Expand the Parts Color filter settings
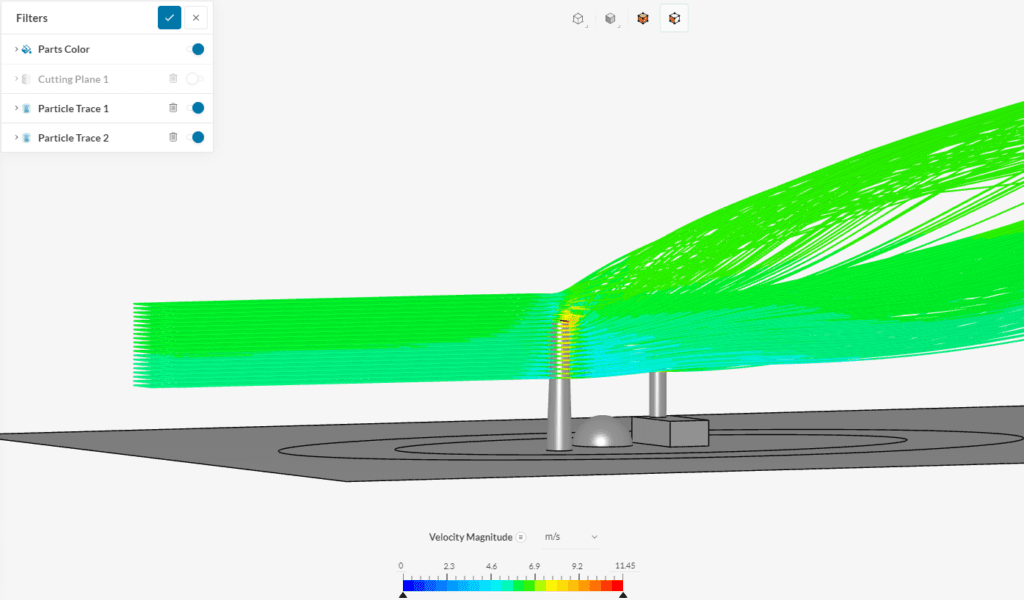 [16, 48]
